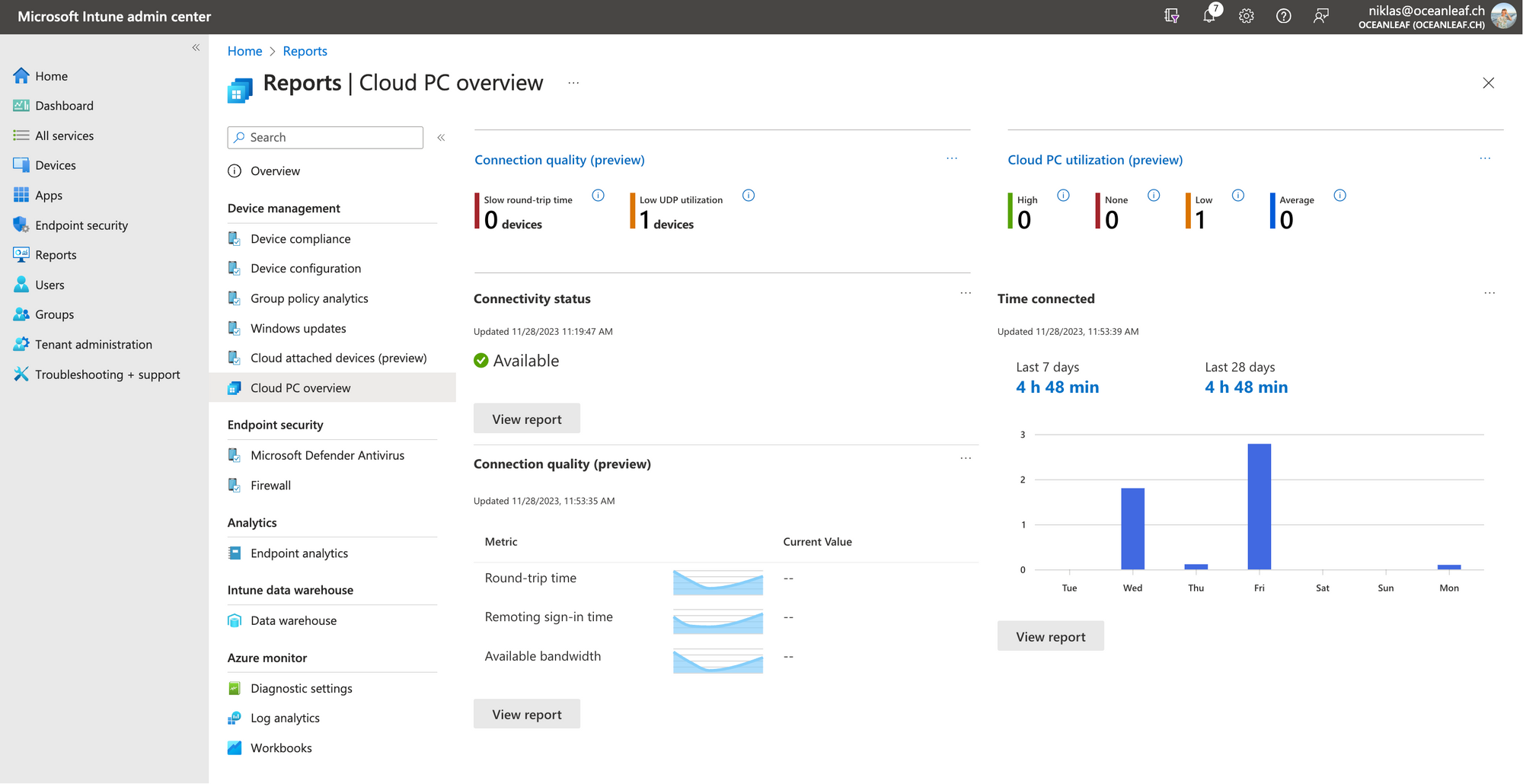Click the Groups icon in left navigation
Image resolution: width=1523 pixels, height=784 pixels.
[21, 314]
